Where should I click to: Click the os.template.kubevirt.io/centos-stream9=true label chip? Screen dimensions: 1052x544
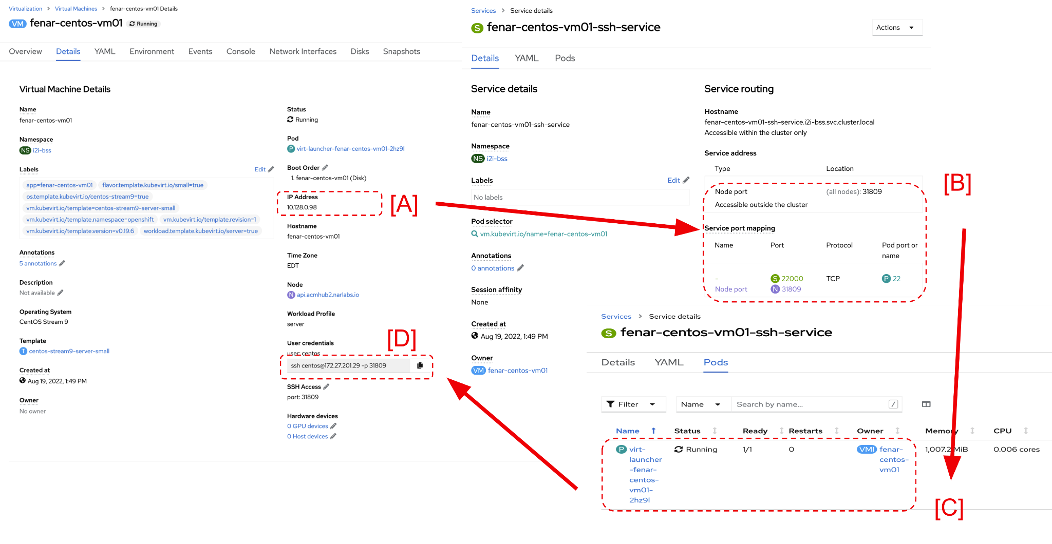coord(88,197)
